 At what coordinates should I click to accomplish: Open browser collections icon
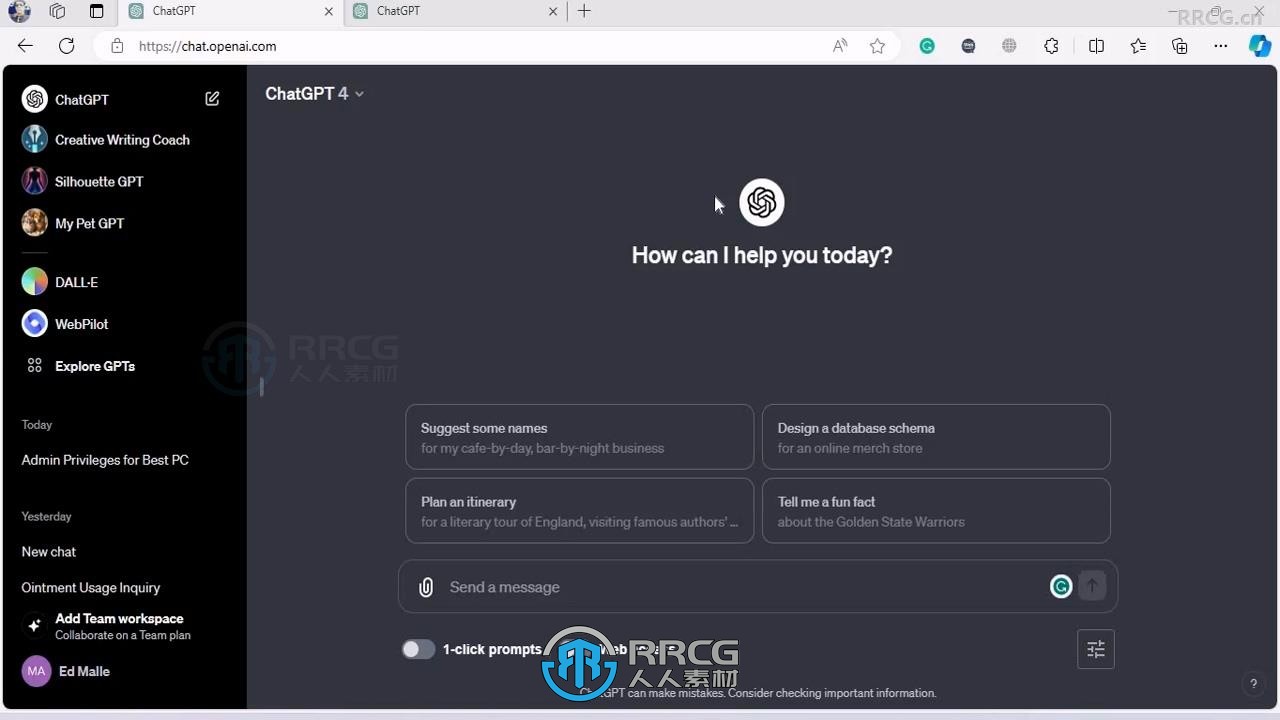tap(1180, 46)
